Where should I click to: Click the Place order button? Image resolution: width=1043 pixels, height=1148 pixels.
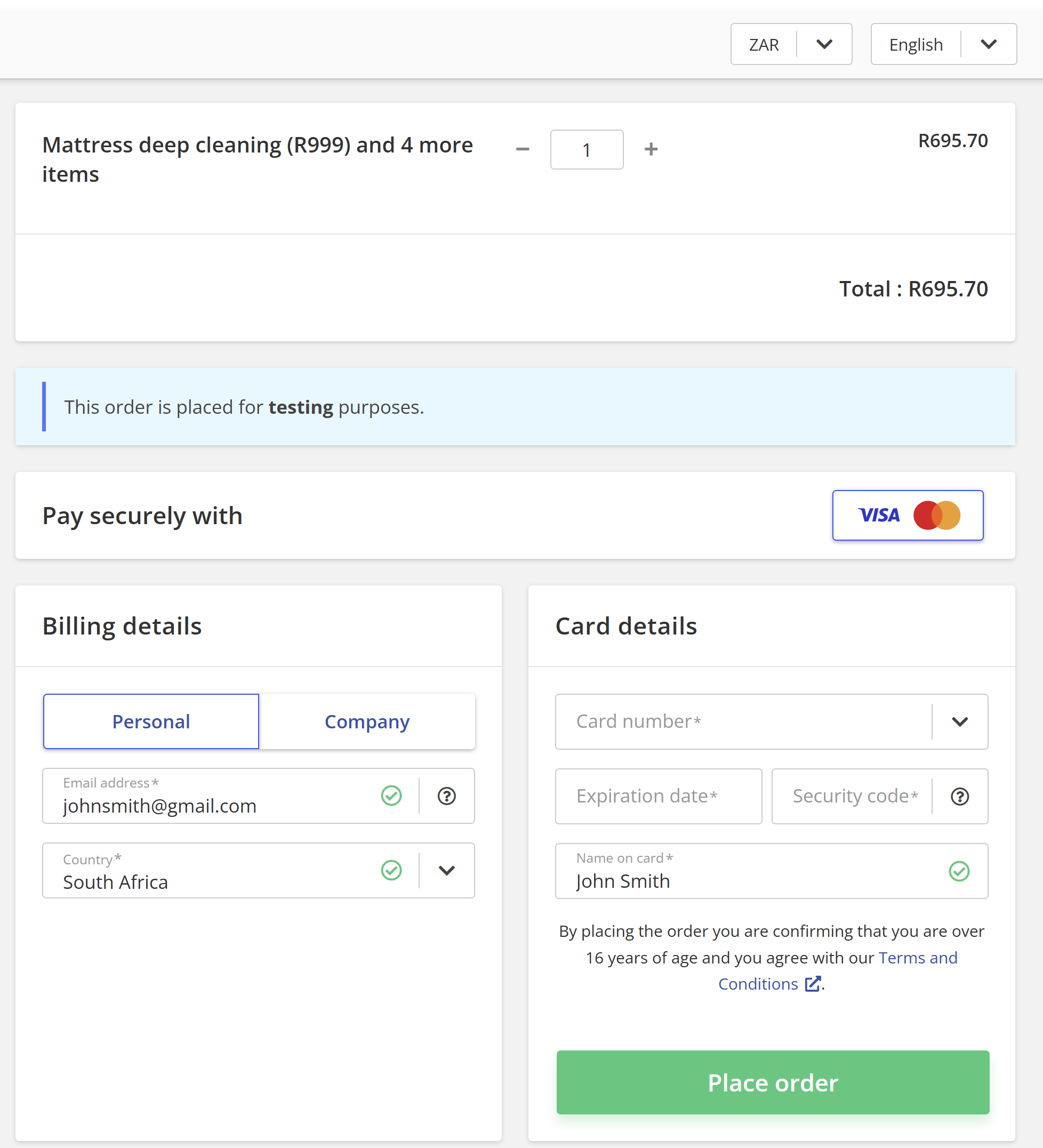tap(773, 1082)
